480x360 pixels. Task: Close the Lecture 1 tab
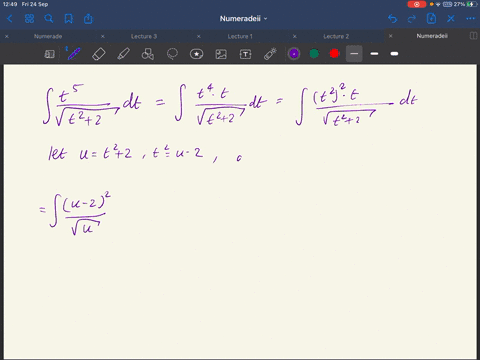199,36
